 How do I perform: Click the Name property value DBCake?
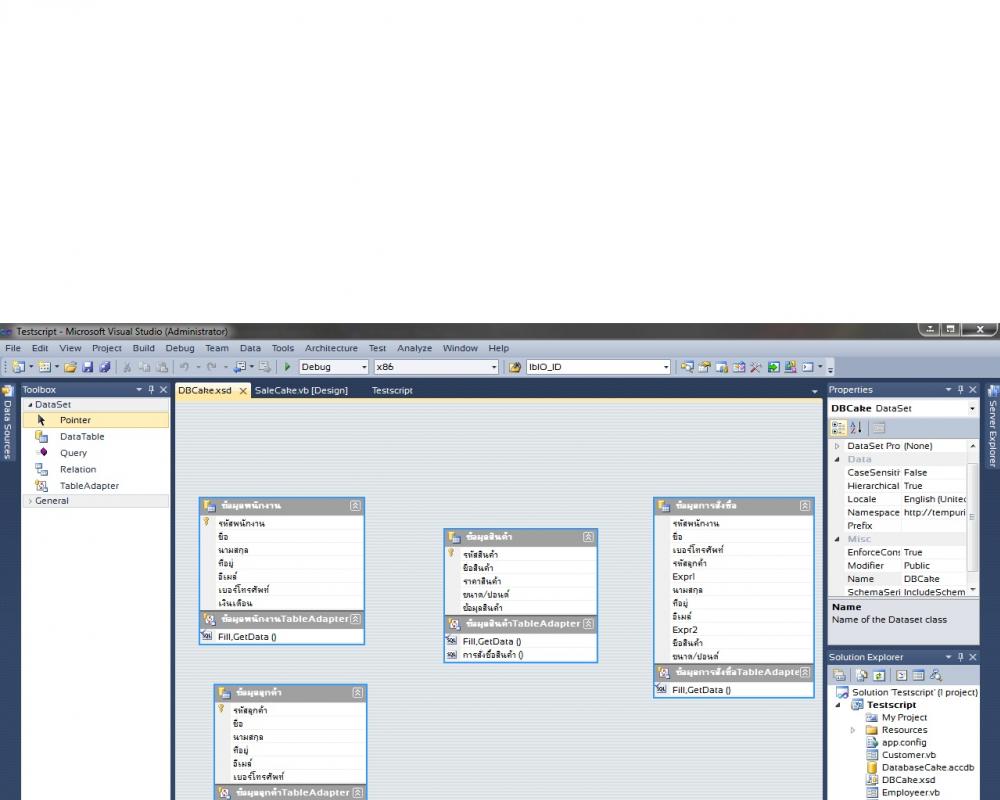(x=934, y=579)
